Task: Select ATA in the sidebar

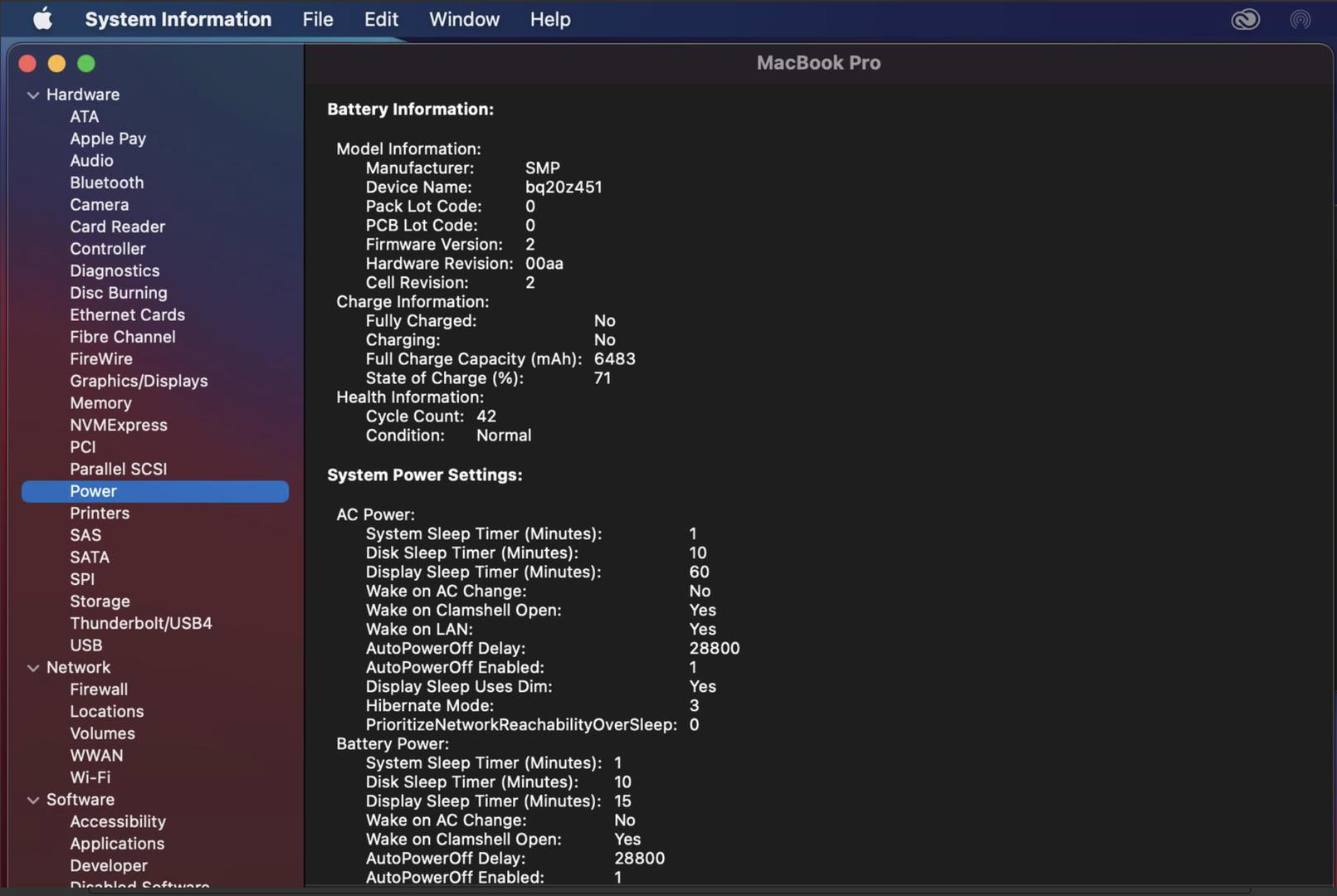Action: [85, 117]
